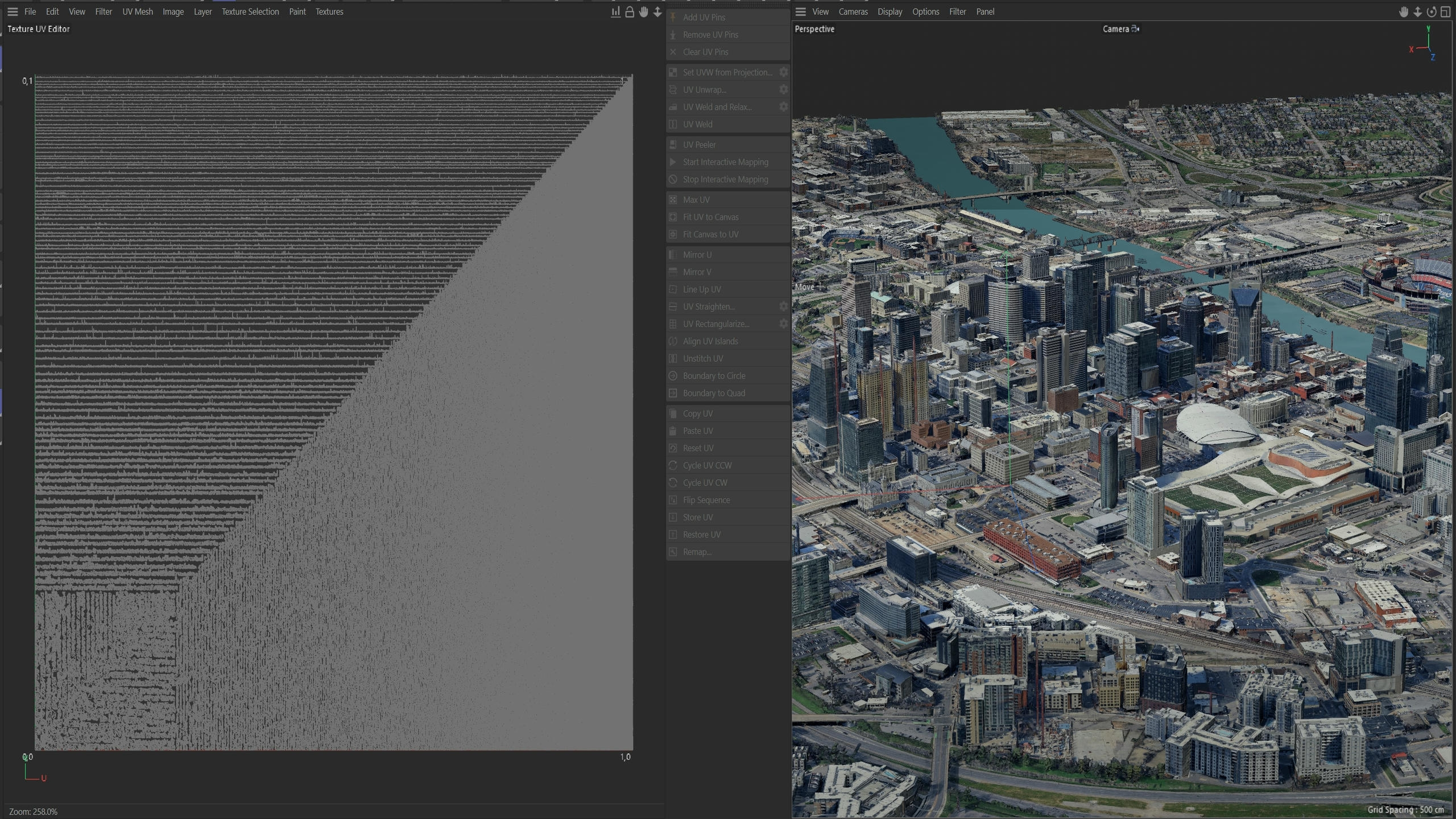Click Fit Canvas to UV icon
This screenshot has height=819, width=1456.
point(673,234)
